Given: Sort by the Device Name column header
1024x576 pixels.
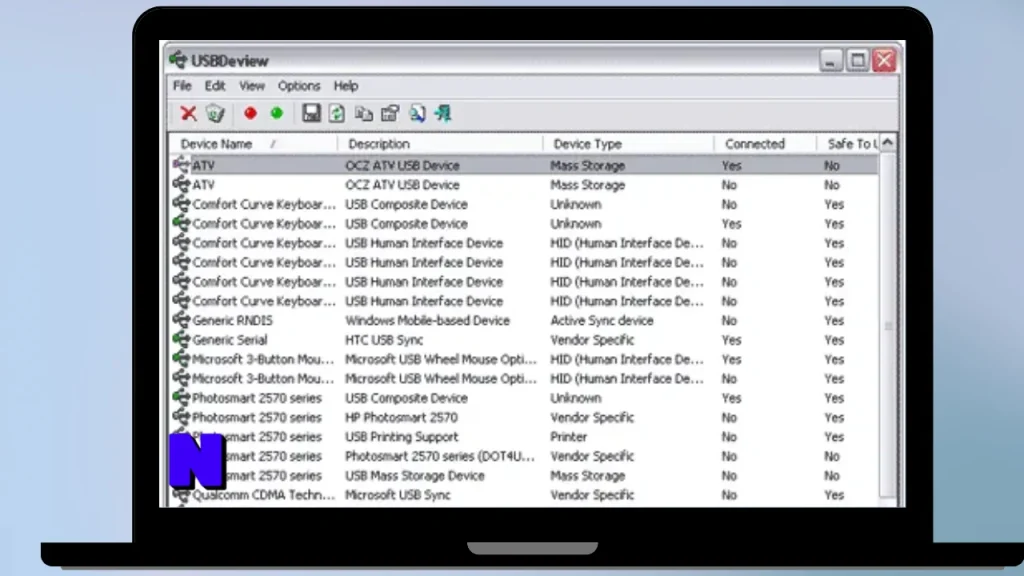Looking at the screenshot, I should click(253, 144).
